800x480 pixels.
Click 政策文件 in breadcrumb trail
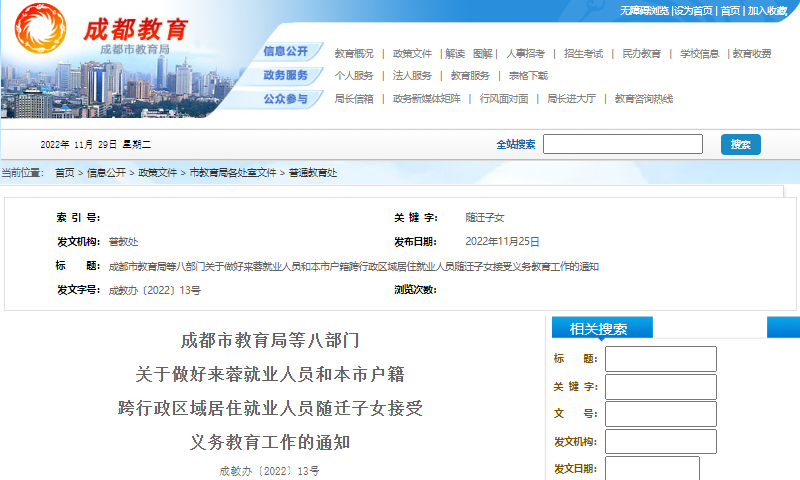[x=158, y=173]
